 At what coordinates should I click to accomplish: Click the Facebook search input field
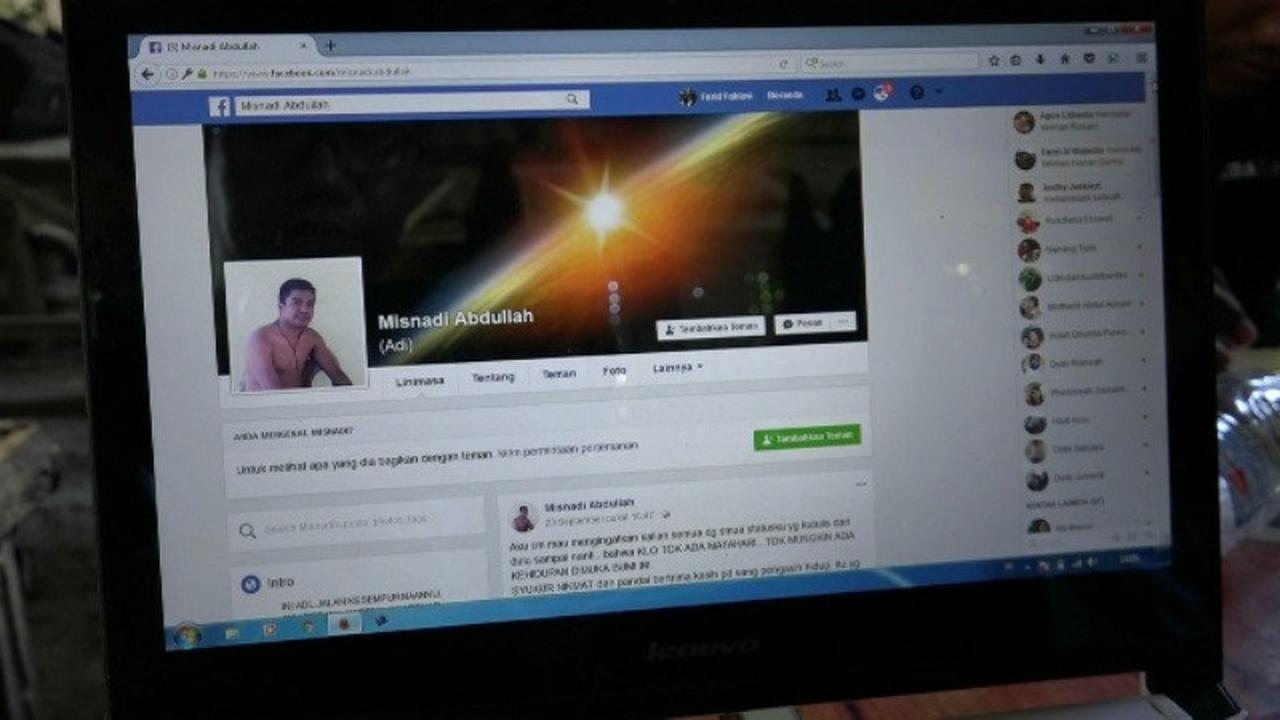[x=400, y=103]
